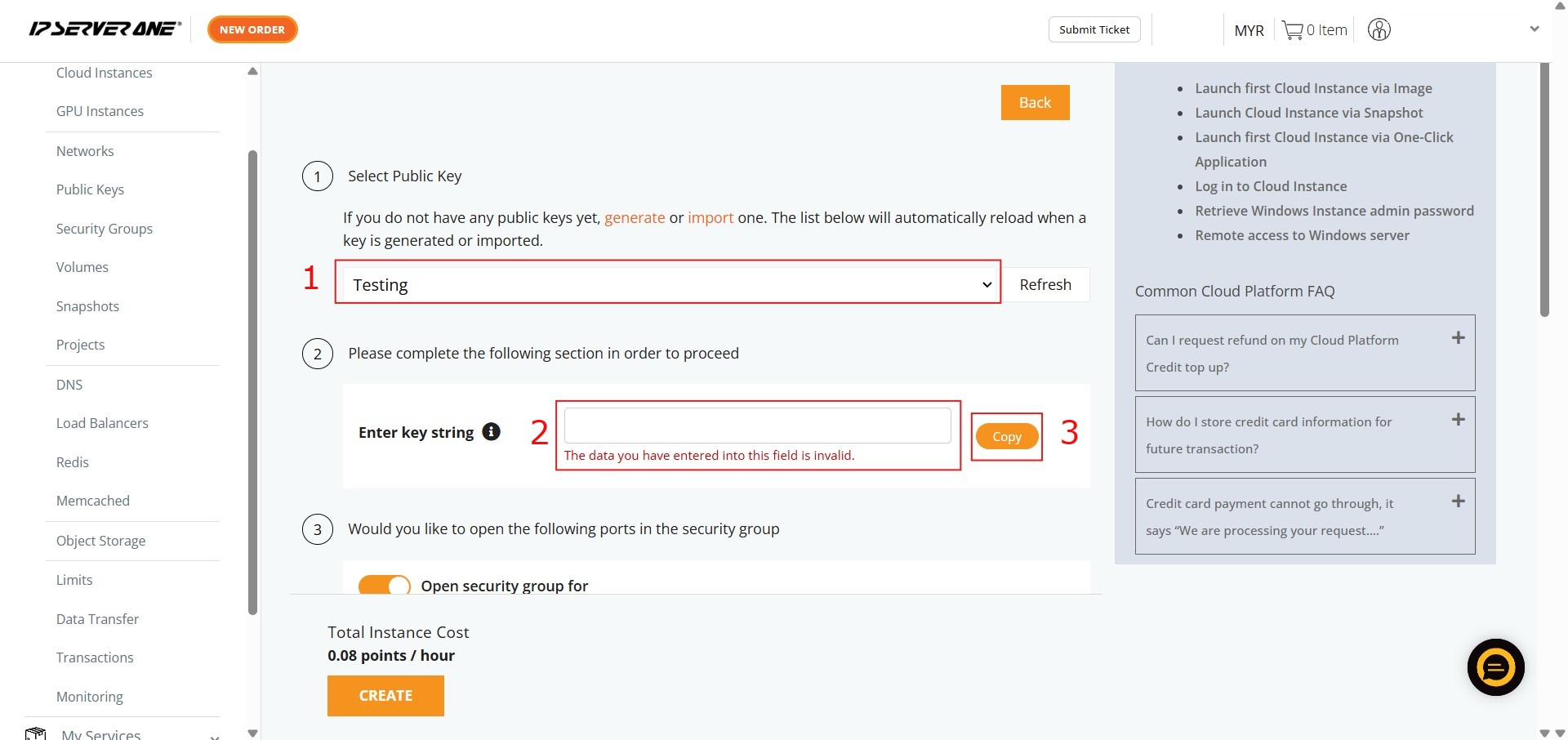Open Load Balancers from the sidebar

pyautogui.click(x=102, y=423)
